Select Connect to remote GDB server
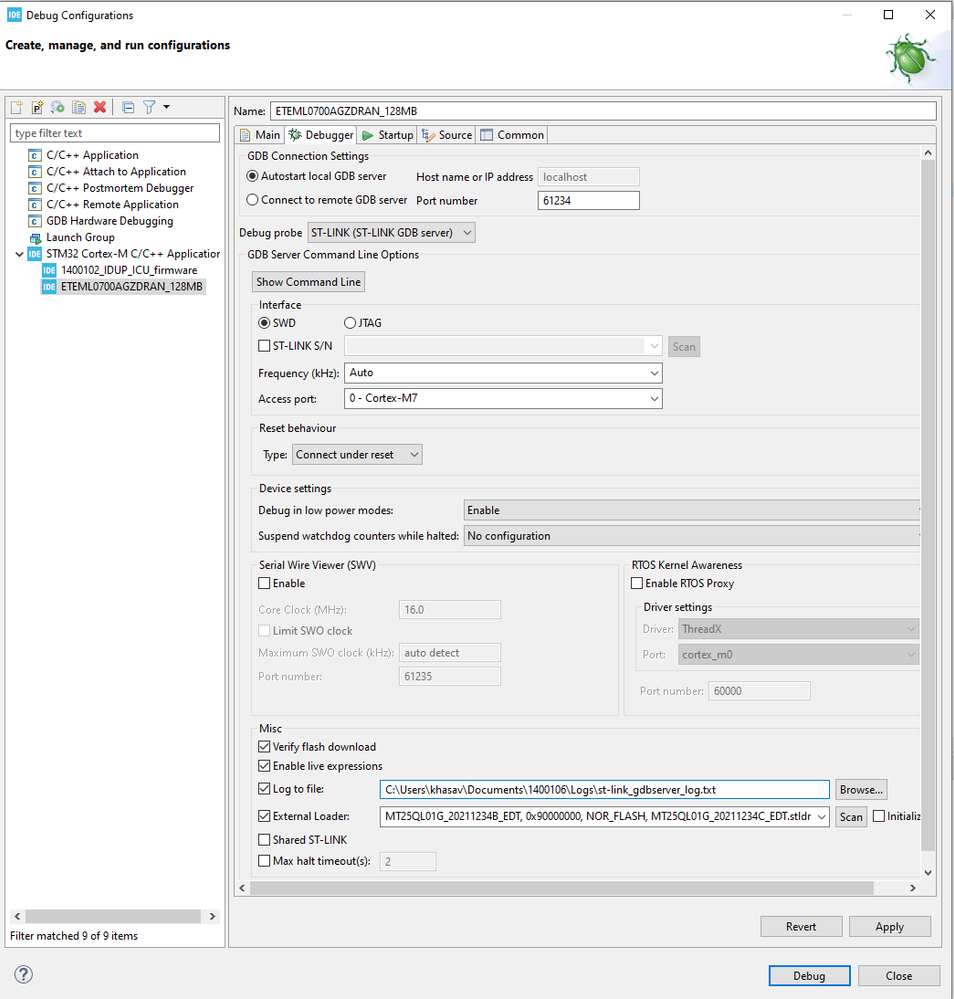The image size is (954, 999). coord(252,200)
